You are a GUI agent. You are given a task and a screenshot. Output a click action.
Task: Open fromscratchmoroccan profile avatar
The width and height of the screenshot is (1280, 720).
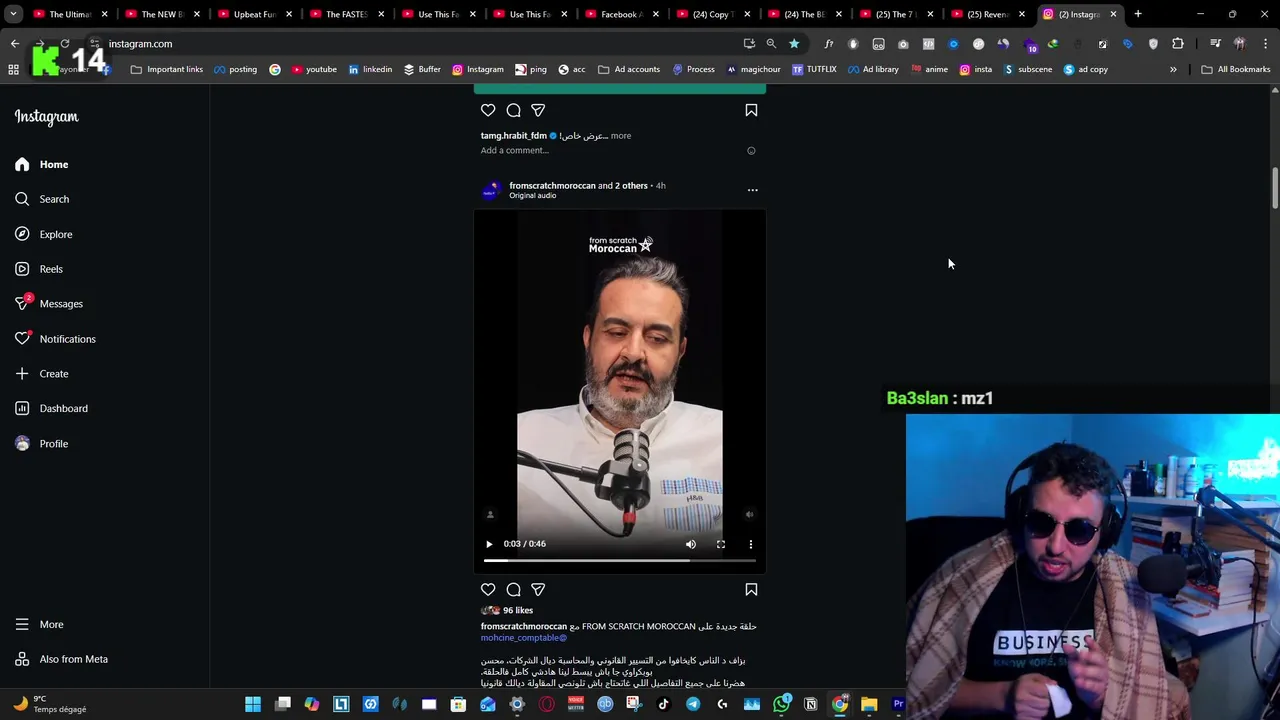point(490,190)
